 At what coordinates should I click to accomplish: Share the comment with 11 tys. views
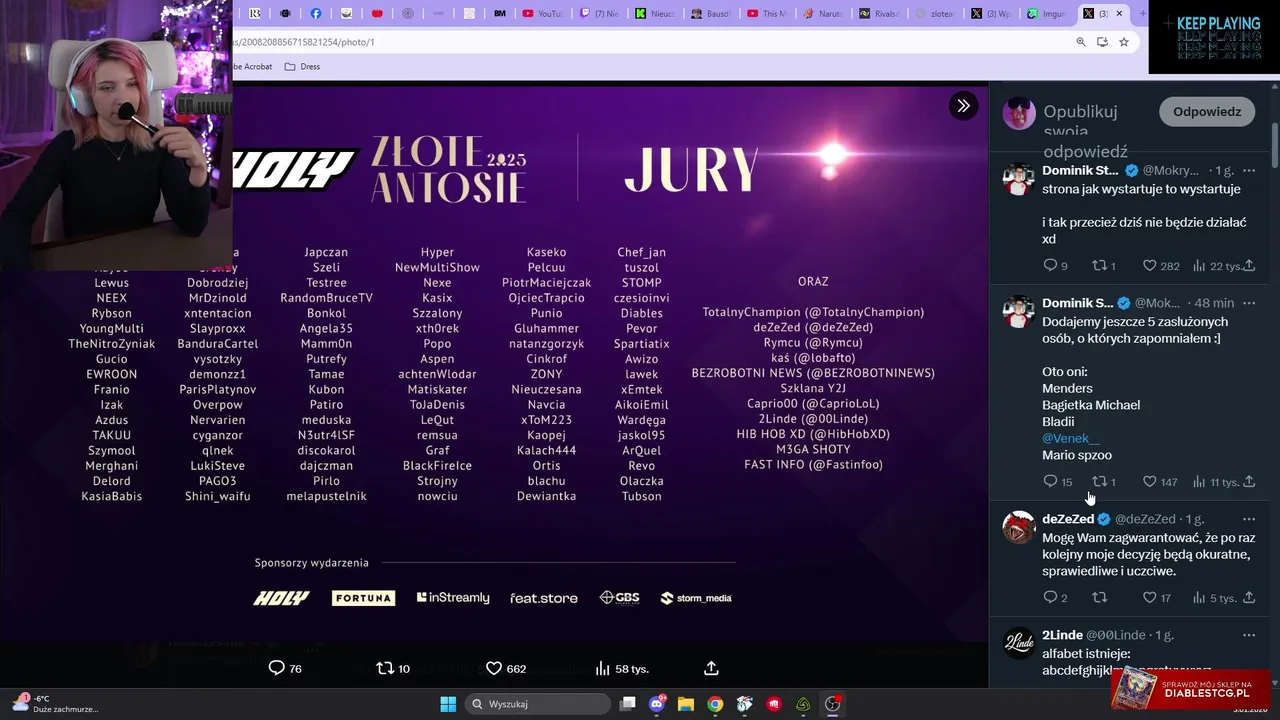[1249, 482]
